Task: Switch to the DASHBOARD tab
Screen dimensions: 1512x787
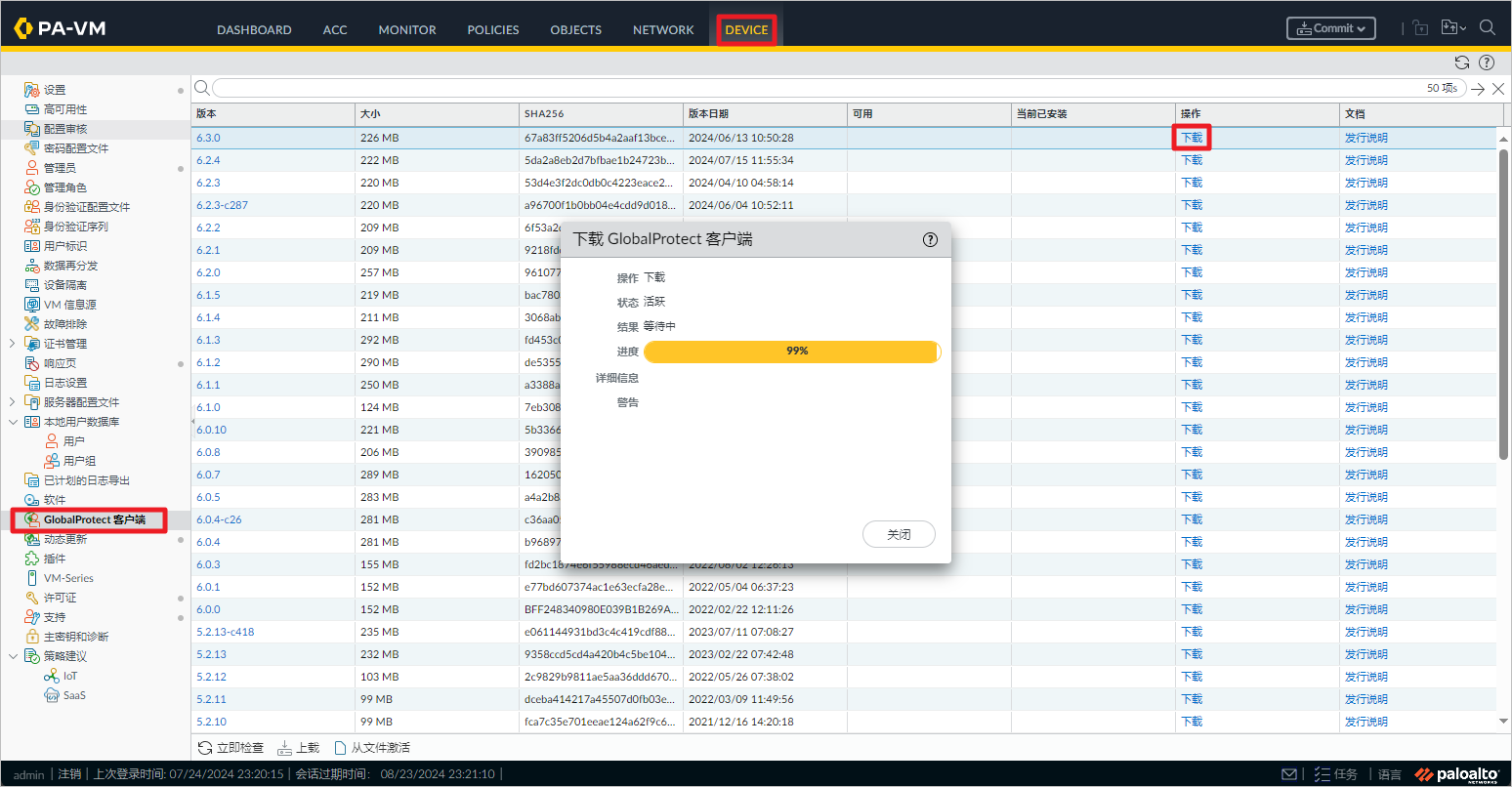Action: 254,30
